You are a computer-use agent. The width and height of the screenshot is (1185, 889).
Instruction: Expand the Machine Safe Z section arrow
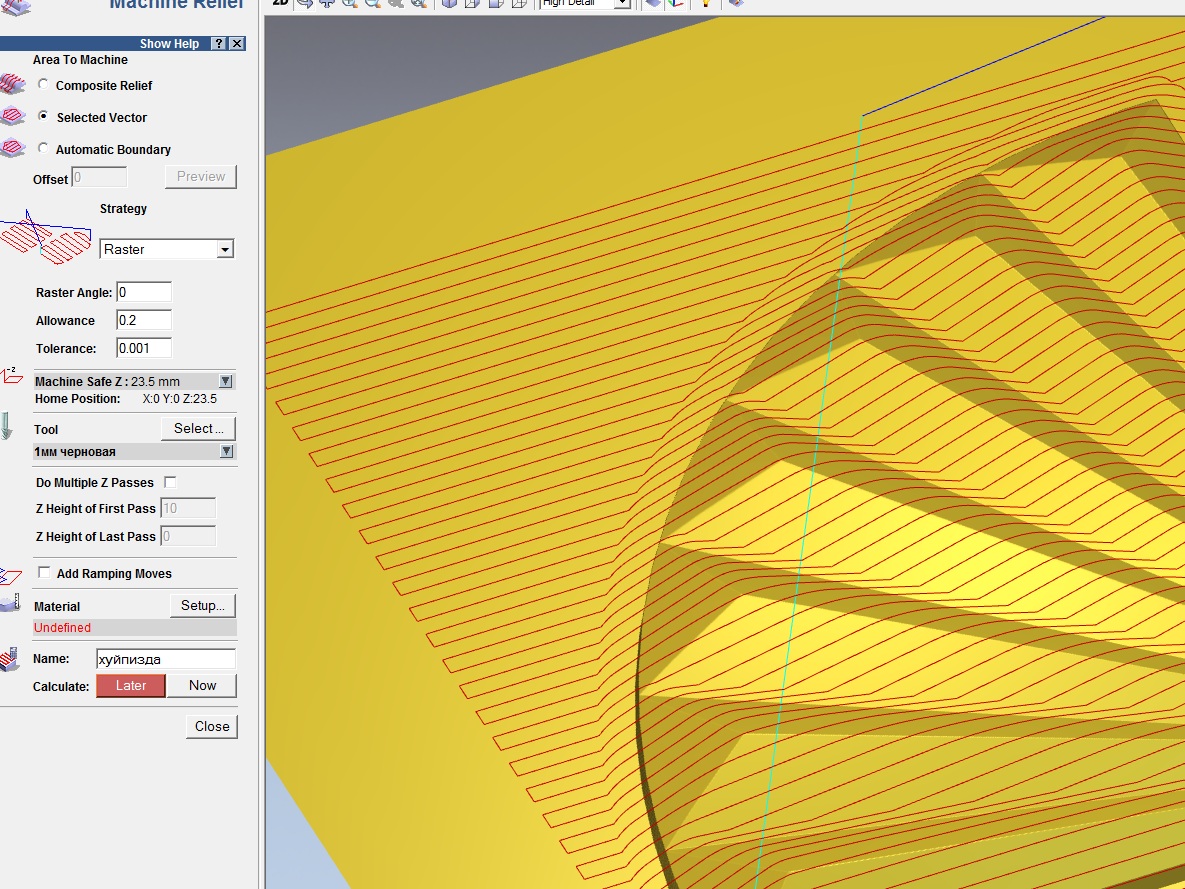226,381
